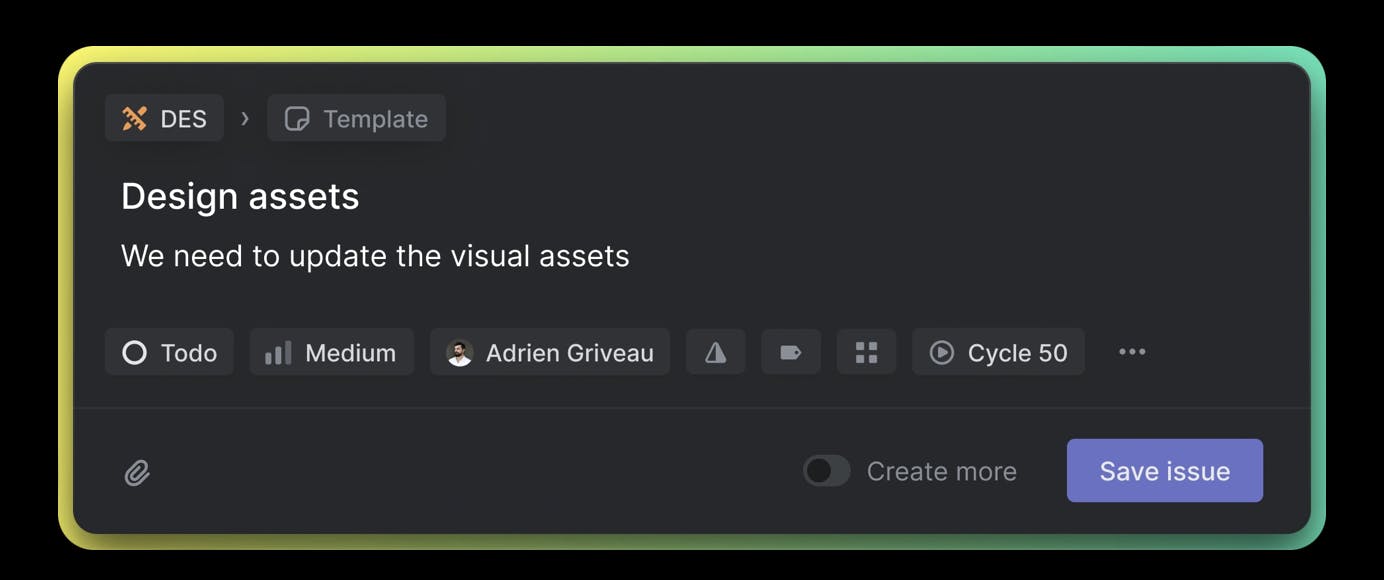This screenshot has height=580, width=1384.
Task: Click the Todo status circle icon
Action: point(134,352)
